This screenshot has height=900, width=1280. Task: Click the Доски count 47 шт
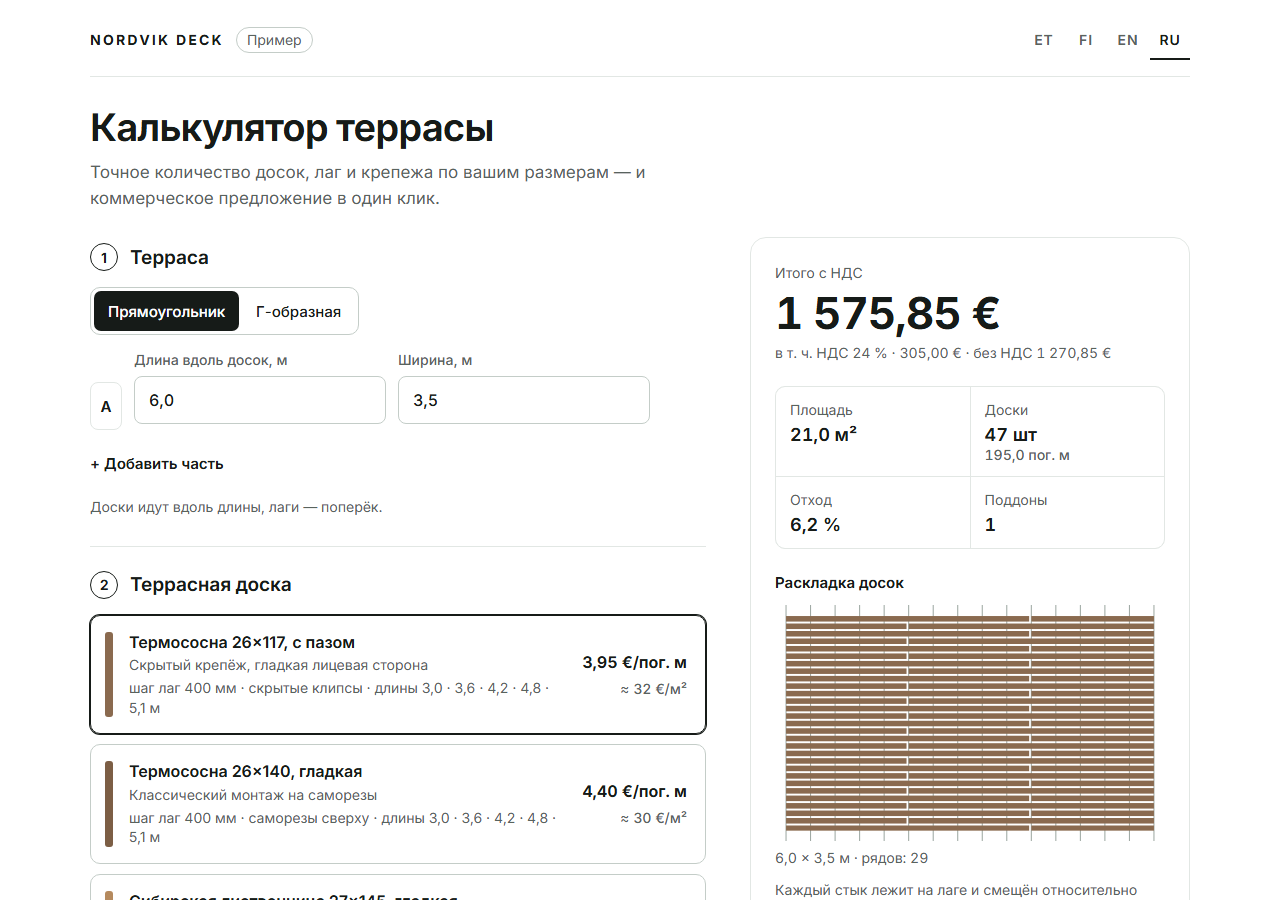click(1011, 435)
